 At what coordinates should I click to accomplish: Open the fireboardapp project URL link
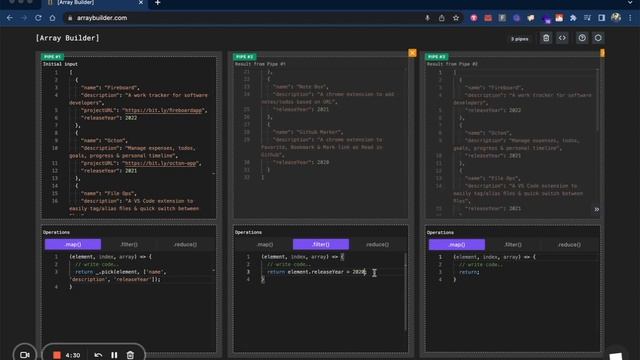click(x=163, y=110)
